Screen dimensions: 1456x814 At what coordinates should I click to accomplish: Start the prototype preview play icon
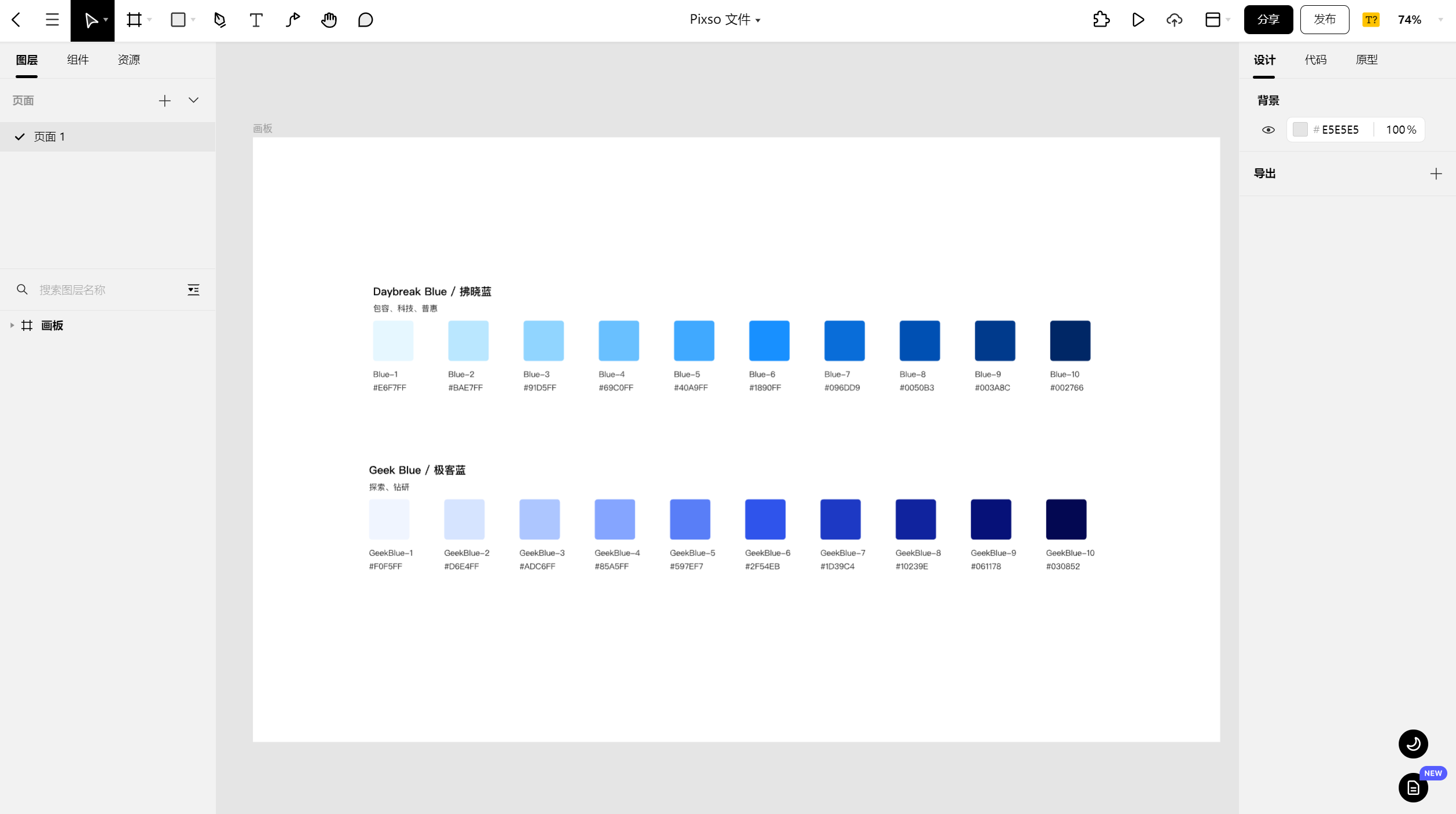1138,20
